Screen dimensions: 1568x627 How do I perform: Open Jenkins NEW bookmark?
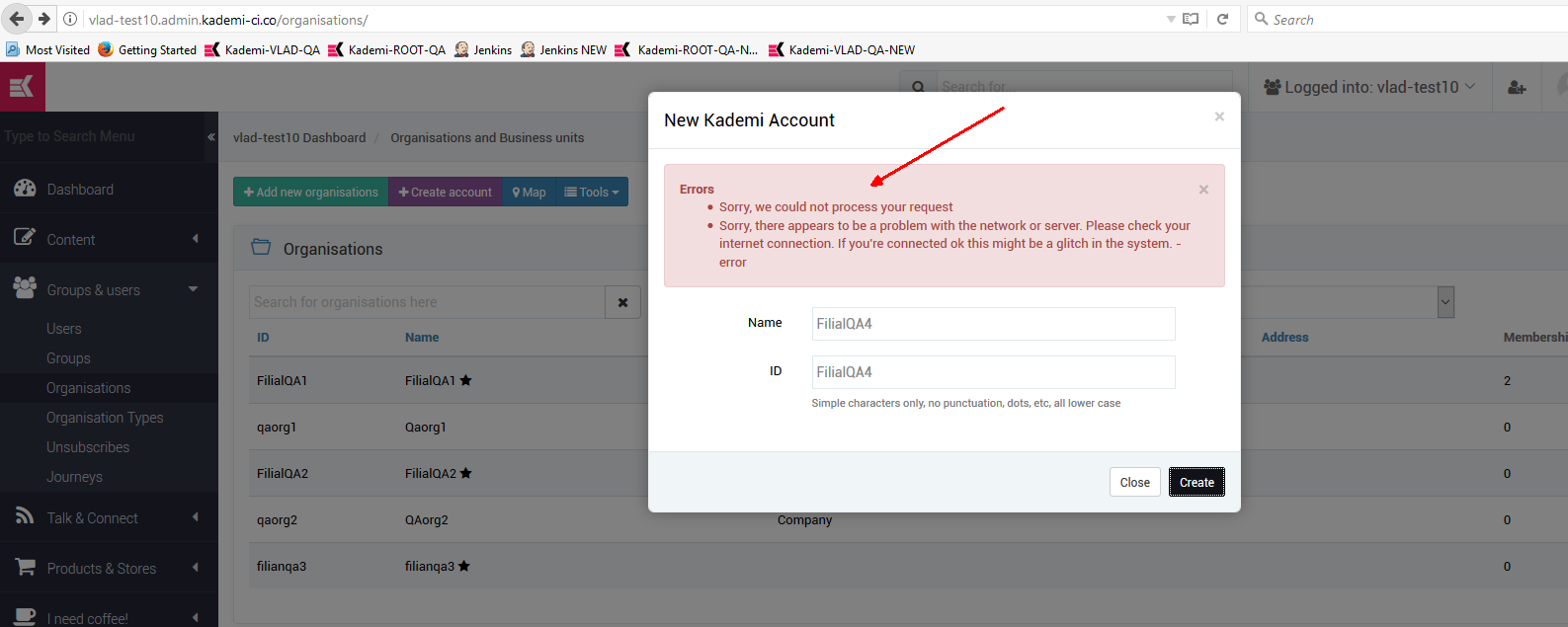(x=563, y=49)
